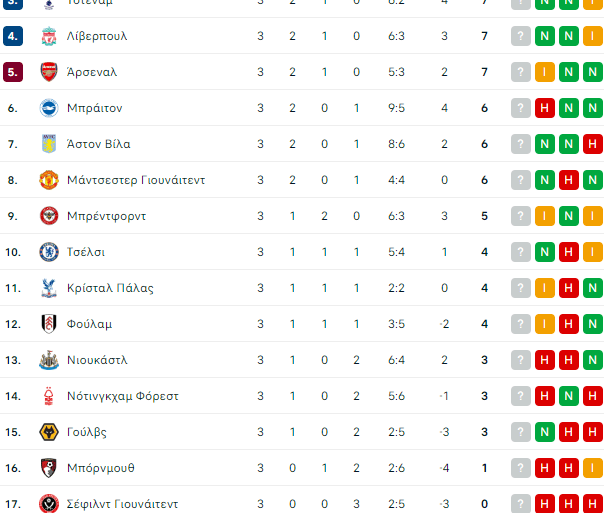Click the Brentford club crest icon
Screen dimensions: 604x513
click(49, 216)
